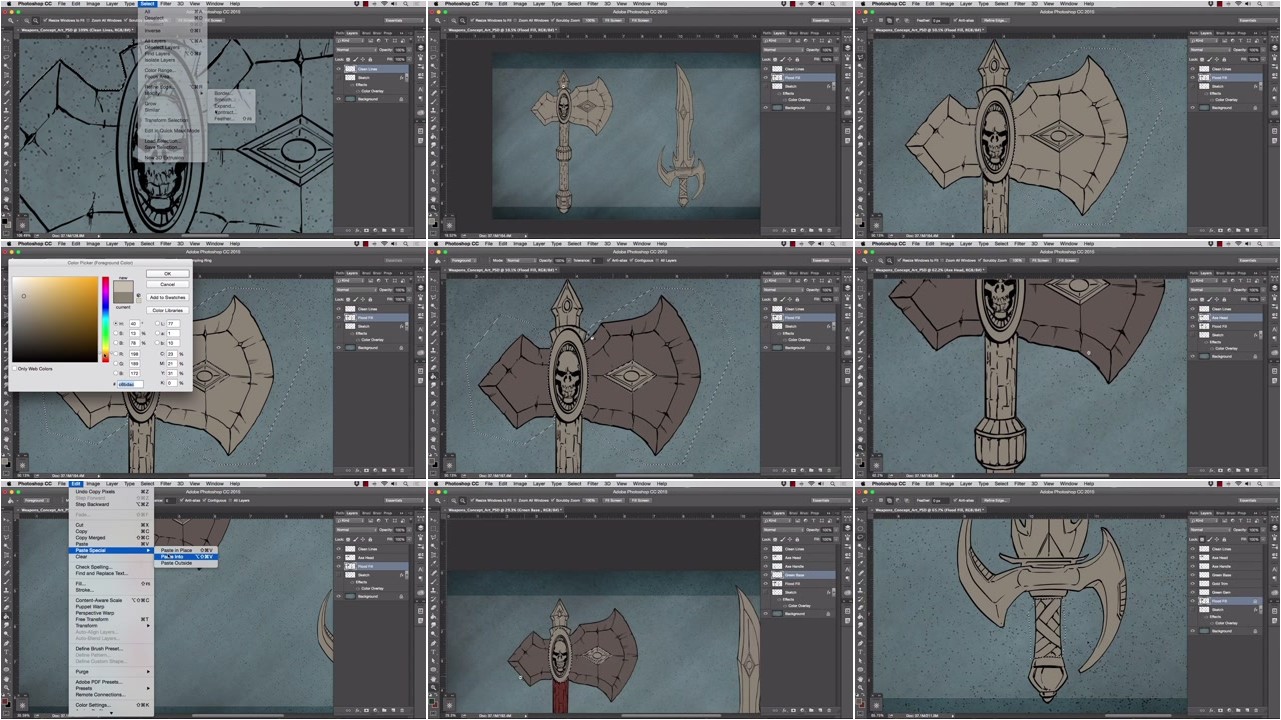Expand the Purge submenu in the Edit menu
The height and width of the screenshot is (720, 1281).
point(111,672)
